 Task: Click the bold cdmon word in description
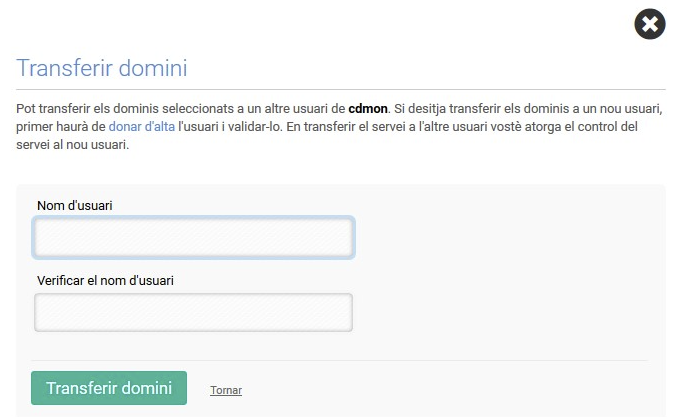pos(368,108)
